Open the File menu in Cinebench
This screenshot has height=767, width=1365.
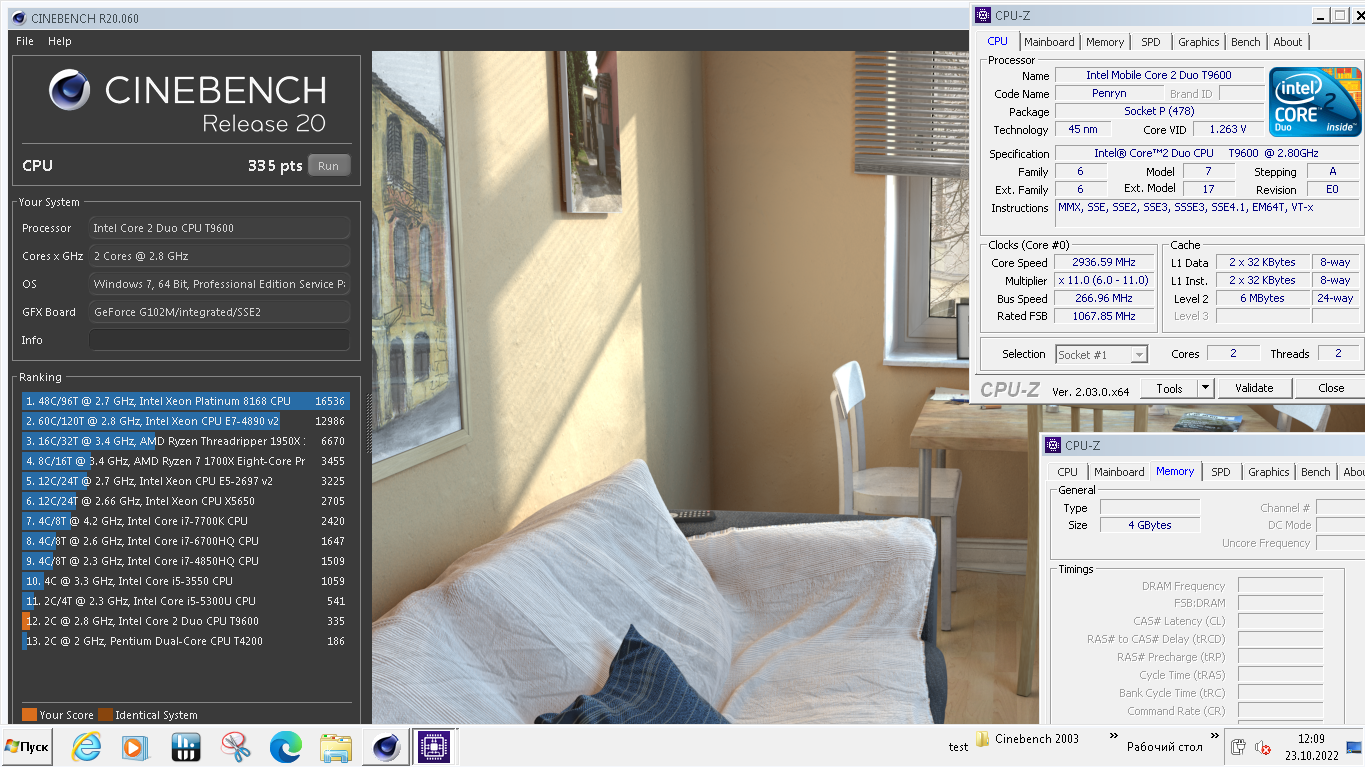(25, 41)
